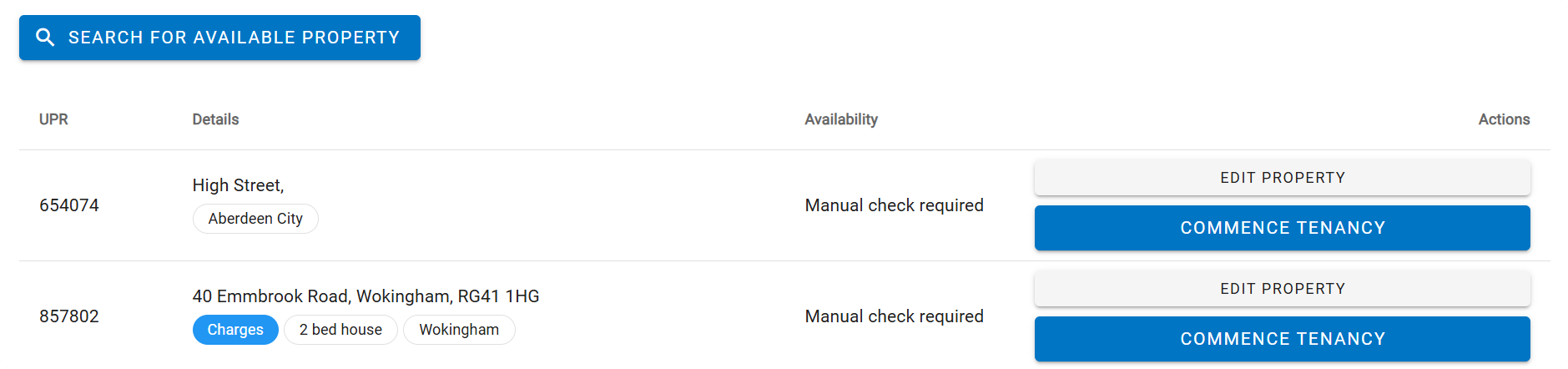Edit property for UPR 654074
Image resolution: width=1568 pixels, height=369 pixels.
1282,178
